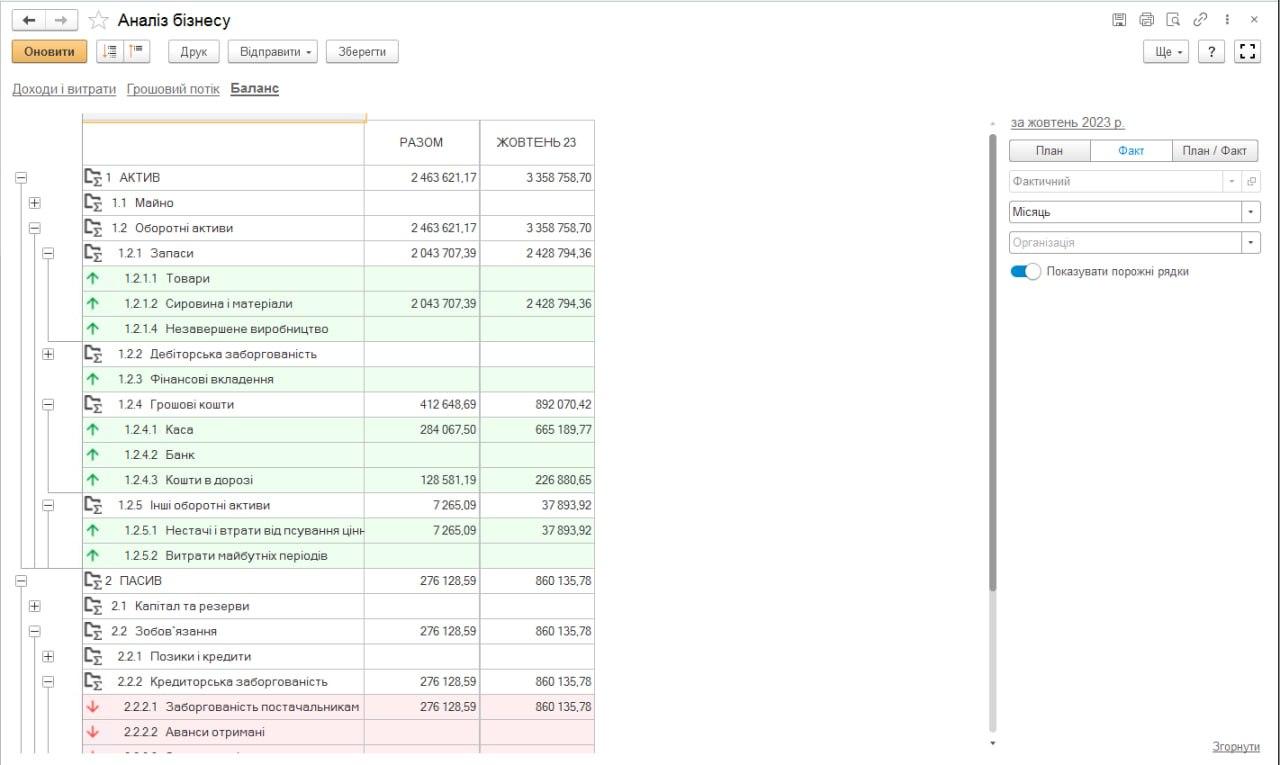Image resolution: width=1280 pixels, height=765 pixels.
Task: Click the printer icon in title bar
Action: tap(1146, 19)
